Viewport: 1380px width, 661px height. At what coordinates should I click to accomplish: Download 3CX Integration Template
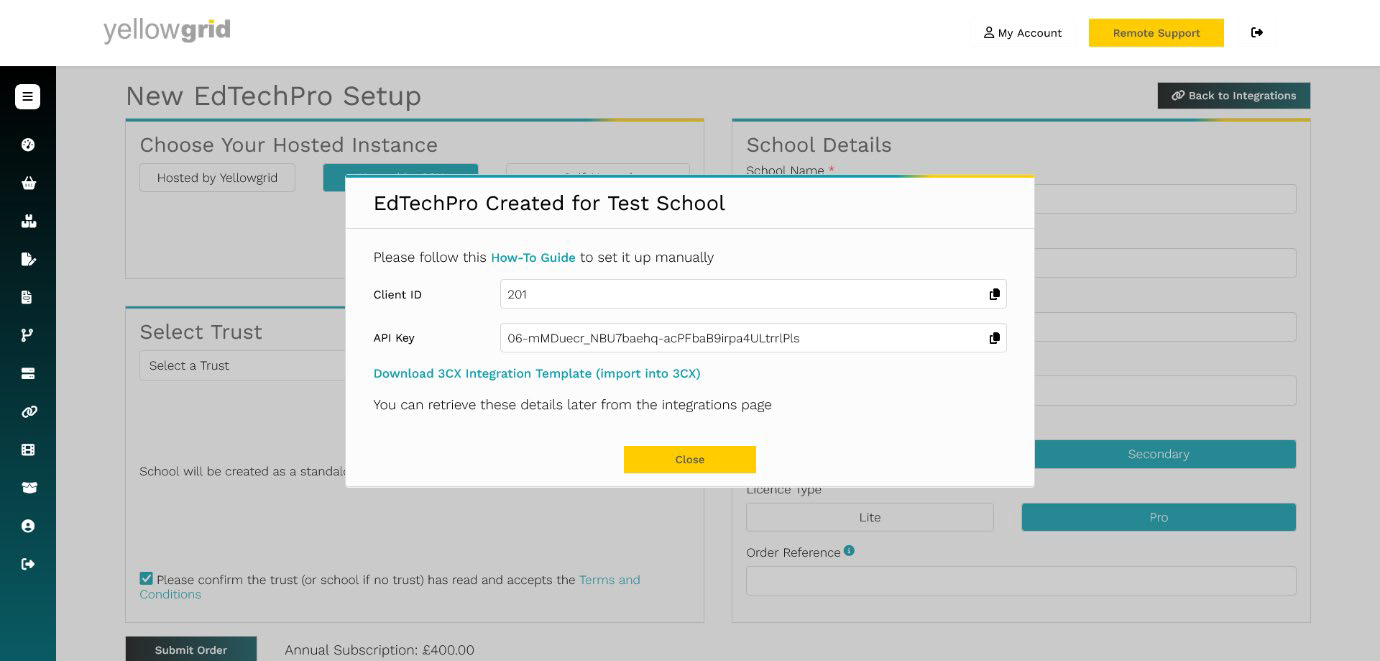pyautogui.click(x=537, y=374)
